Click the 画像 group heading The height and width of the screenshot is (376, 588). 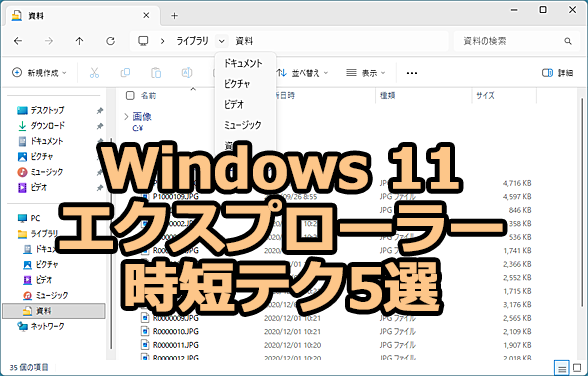click(x=142, y=117)
